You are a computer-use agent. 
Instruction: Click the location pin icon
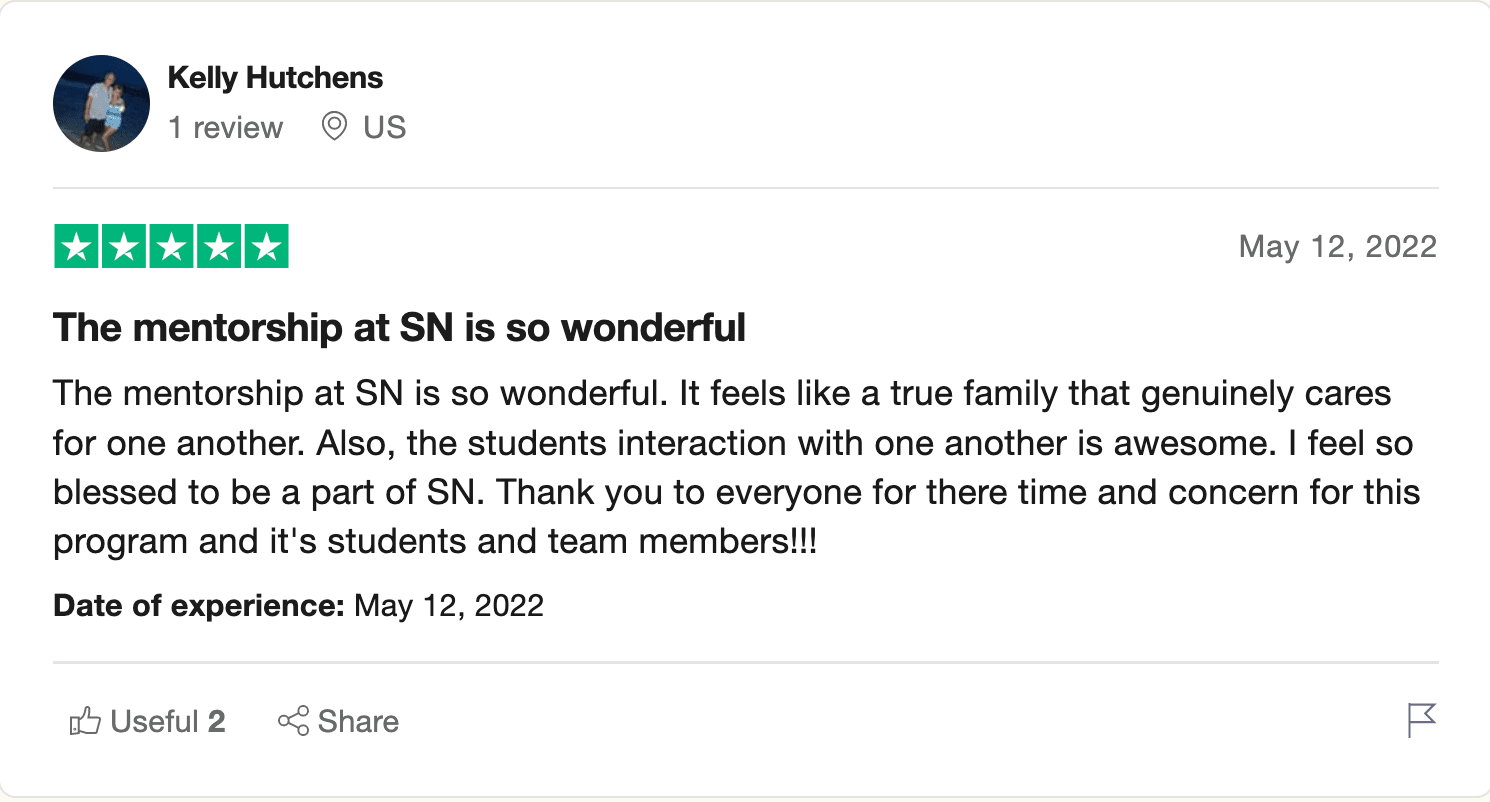[x=334, y=127]
